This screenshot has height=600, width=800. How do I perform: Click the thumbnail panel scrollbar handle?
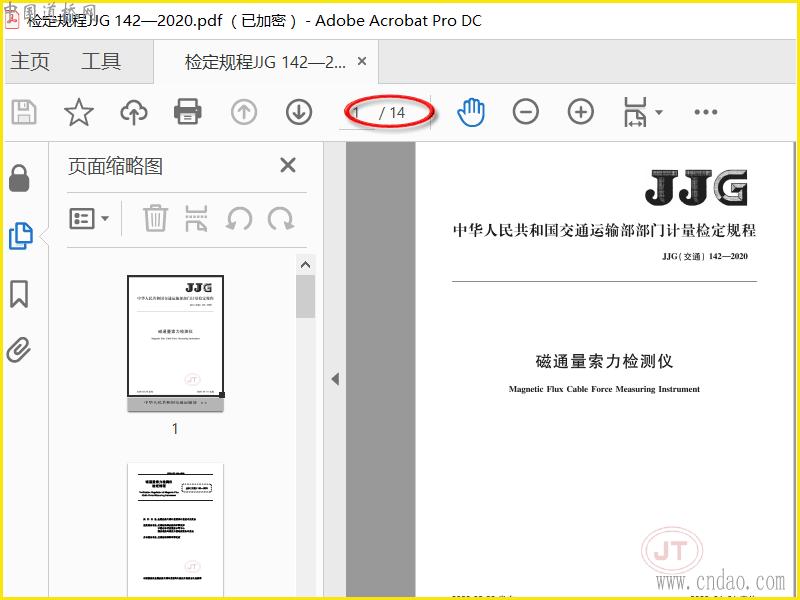click(305, 296)
